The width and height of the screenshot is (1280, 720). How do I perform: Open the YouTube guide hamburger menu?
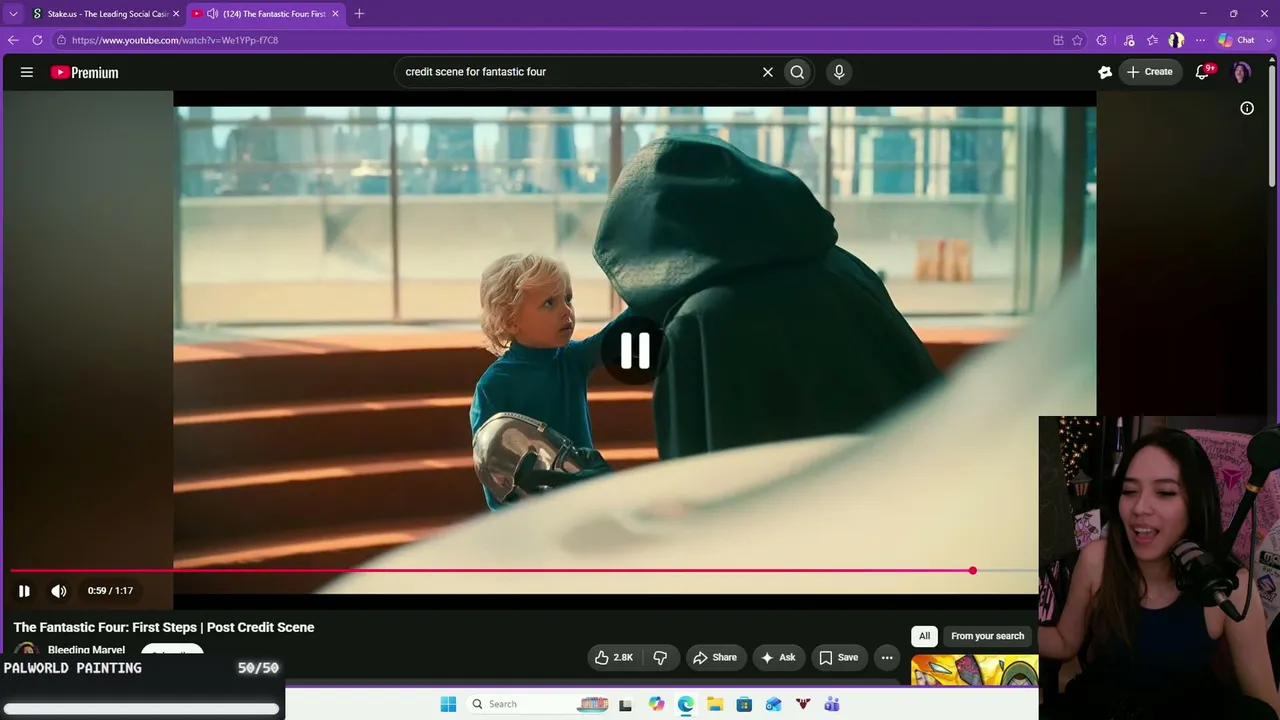click(27, 72)
